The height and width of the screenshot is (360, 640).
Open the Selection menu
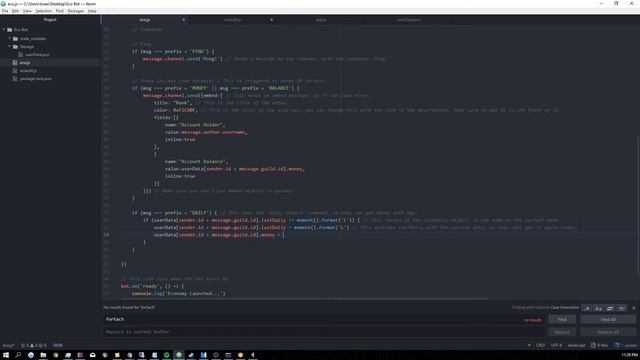point(43,11)
